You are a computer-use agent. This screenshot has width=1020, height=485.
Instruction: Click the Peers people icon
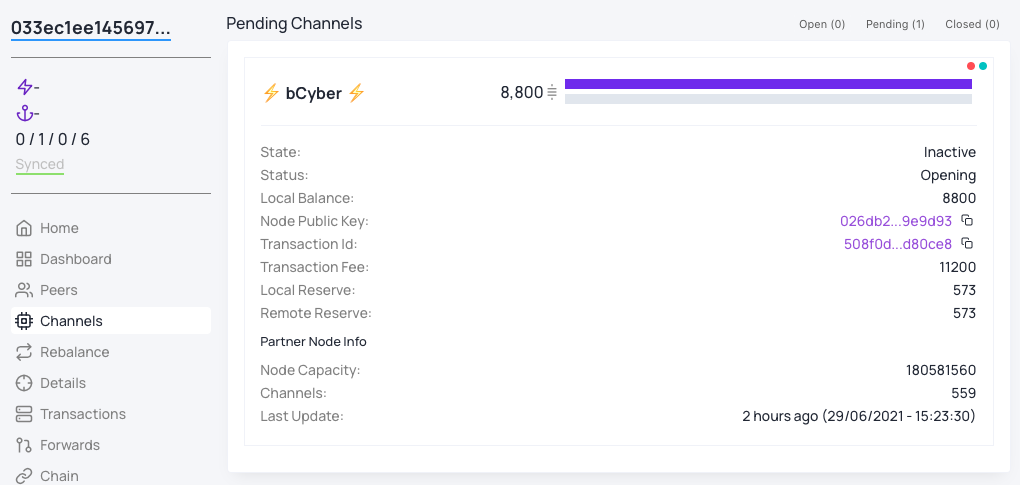pyautogui.click(x=24, y=290)
